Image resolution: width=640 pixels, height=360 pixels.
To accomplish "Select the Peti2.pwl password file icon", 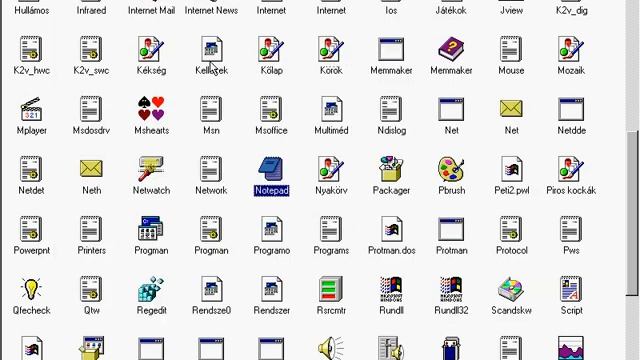I will (x=511, y=169).
